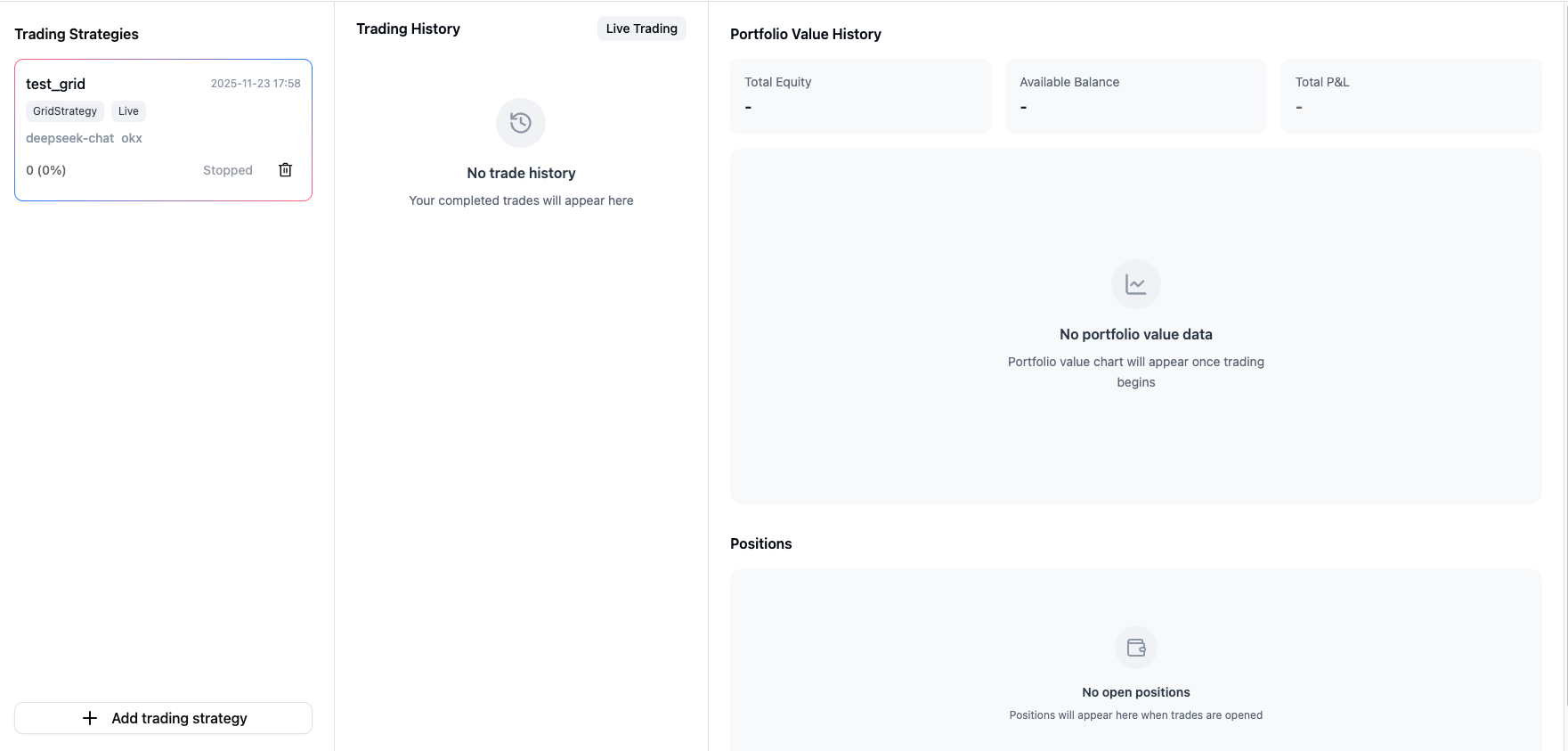The width and height of the screenshot is (1568, 751).
Task: Click the Positions section heading
Action: click(760, 543)
